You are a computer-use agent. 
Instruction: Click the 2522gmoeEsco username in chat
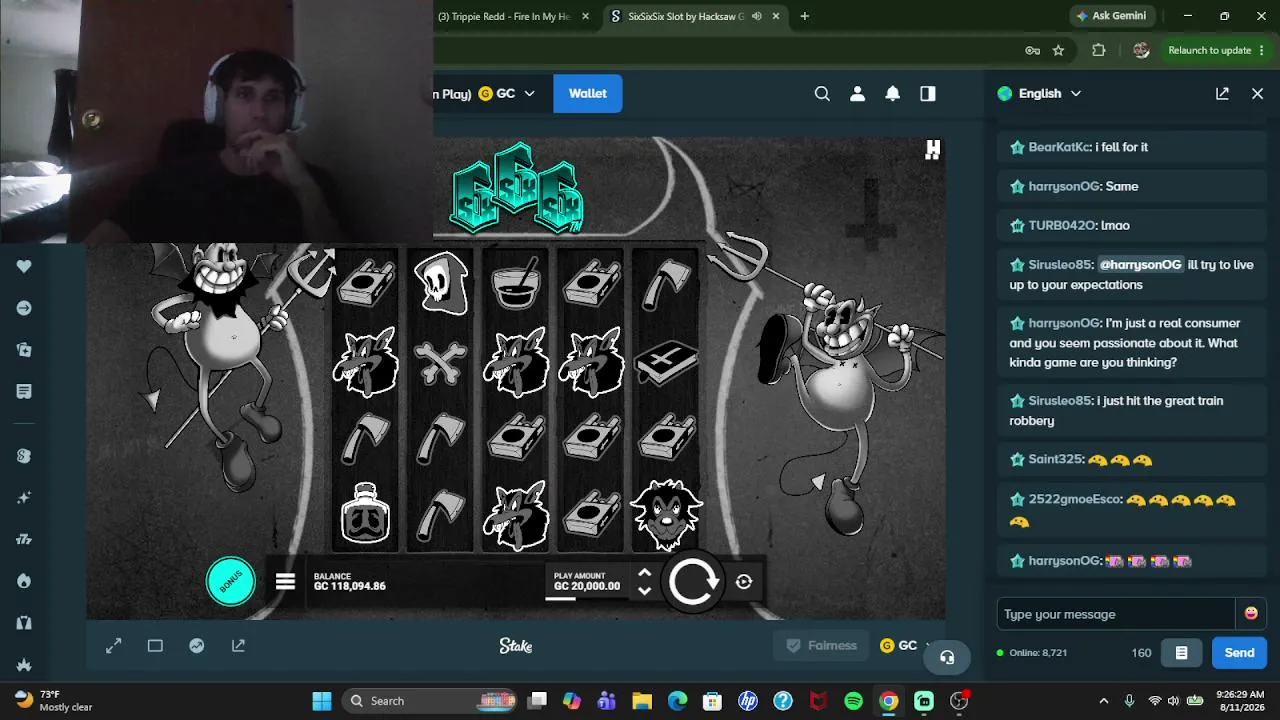coord(1075,499)
